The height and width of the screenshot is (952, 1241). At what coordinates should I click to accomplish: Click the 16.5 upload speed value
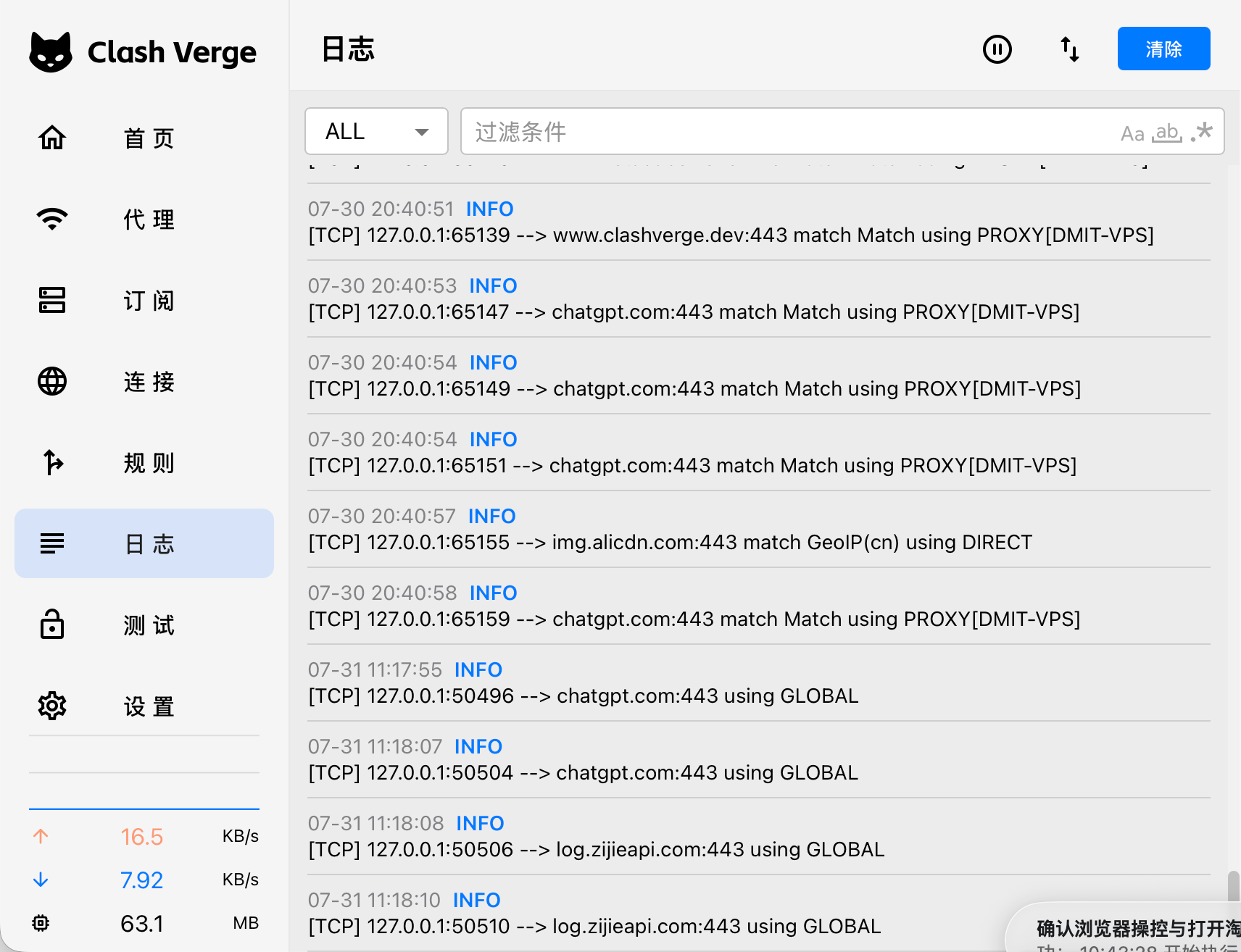point(142,837)
